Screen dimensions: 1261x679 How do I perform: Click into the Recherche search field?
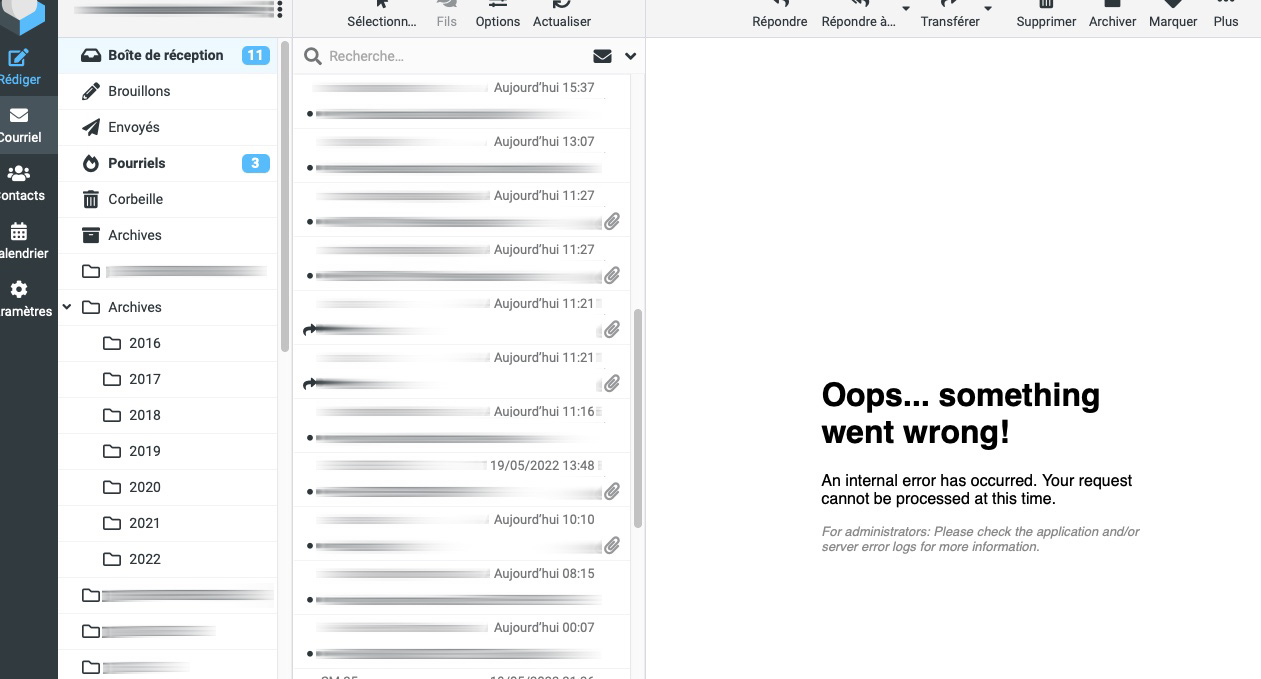point(455,56)
